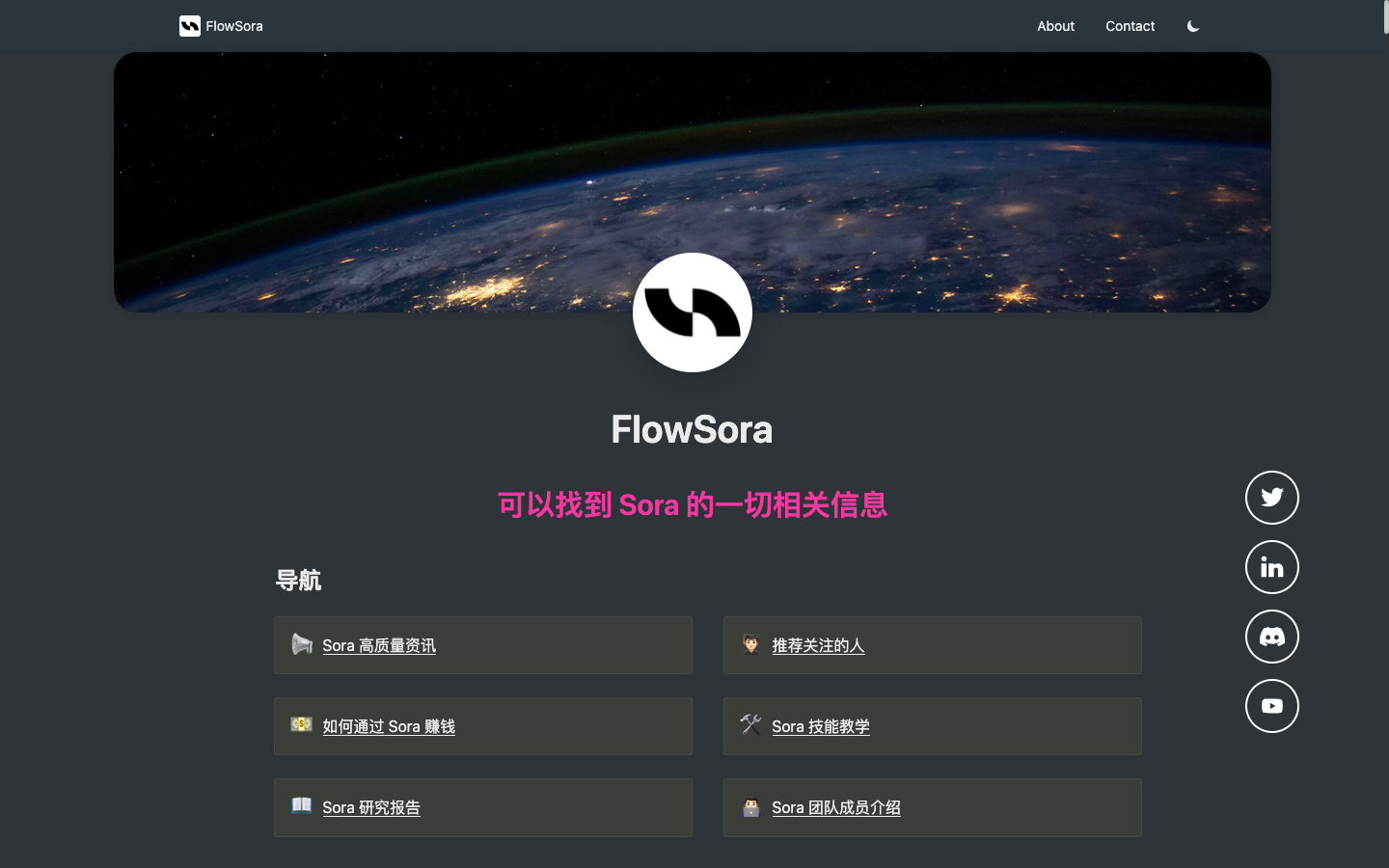Go to 如何通过 Sora 赚钱 page
Viewport: 1389px width, 868px height.
389,726
